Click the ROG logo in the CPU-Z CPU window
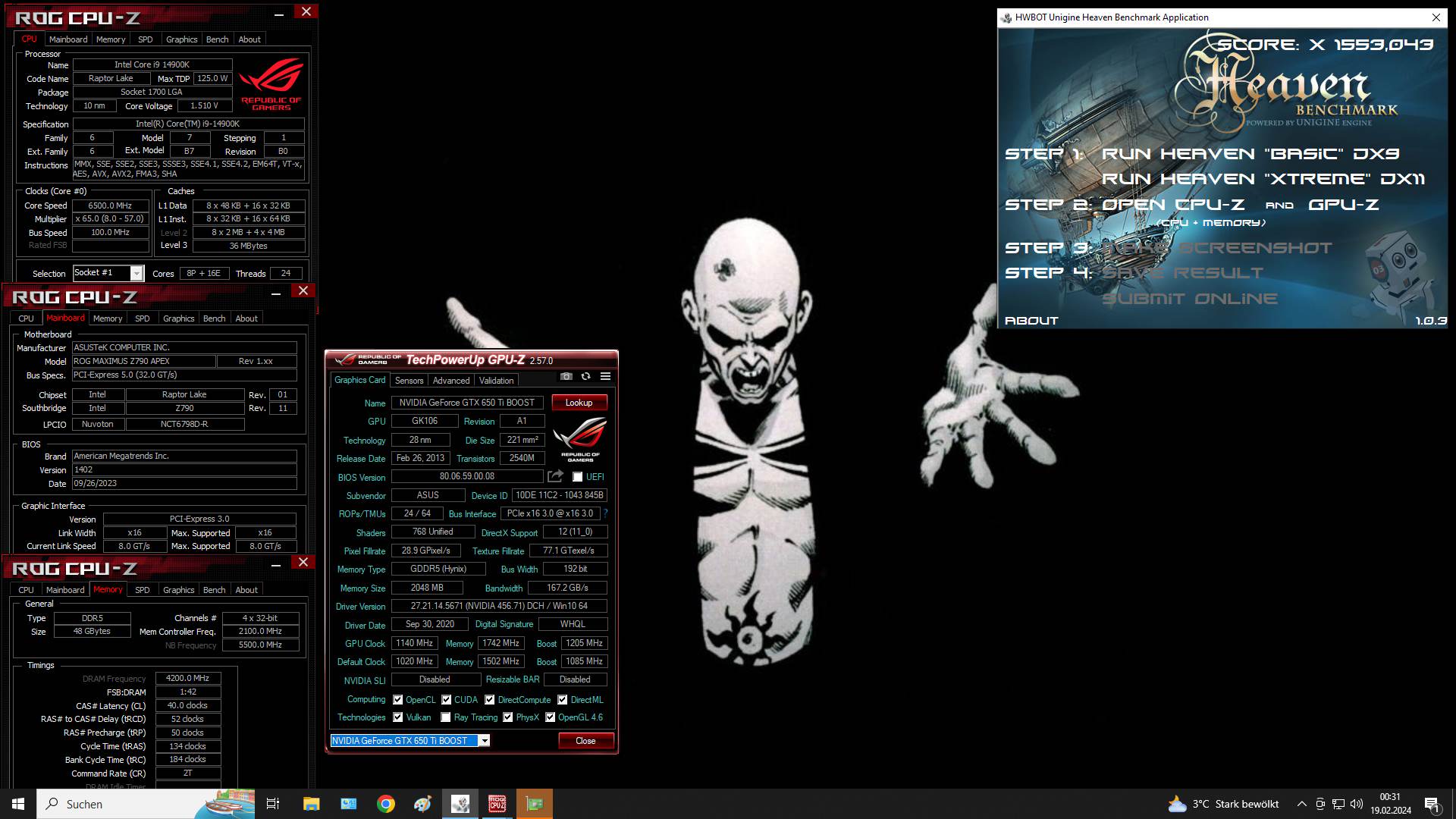Screen dimensions: 1456x819 pyautogui.click(x=271, y=85)
